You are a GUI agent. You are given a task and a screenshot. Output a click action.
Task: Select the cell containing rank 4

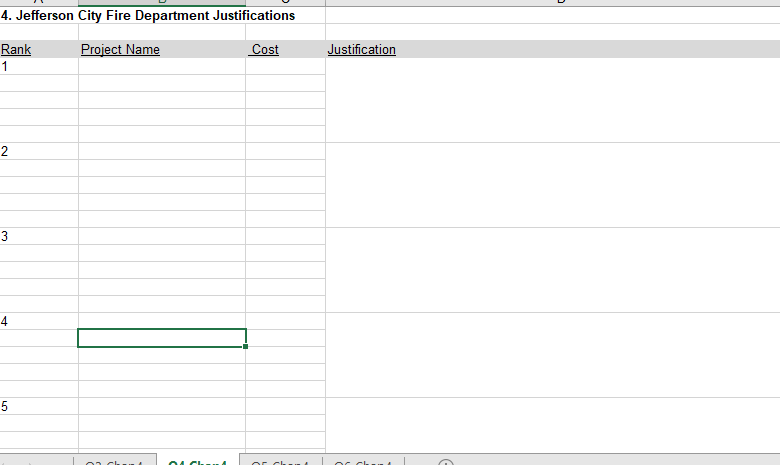click(x=39, y=321)
